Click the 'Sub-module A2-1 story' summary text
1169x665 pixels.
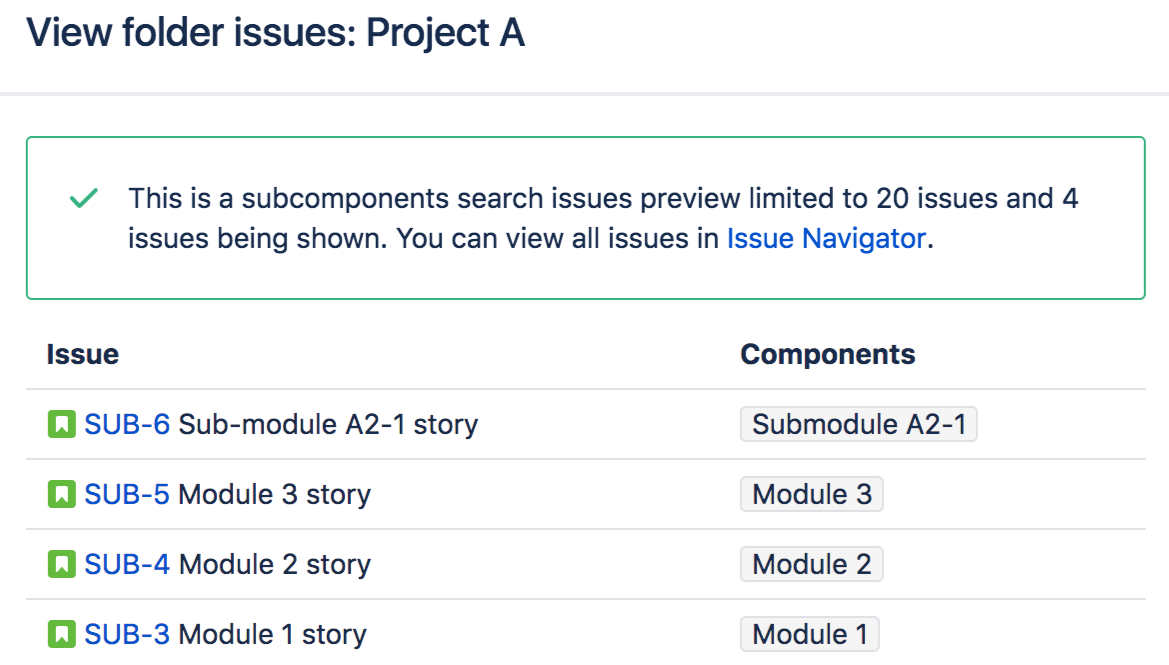tap(328, 425)
